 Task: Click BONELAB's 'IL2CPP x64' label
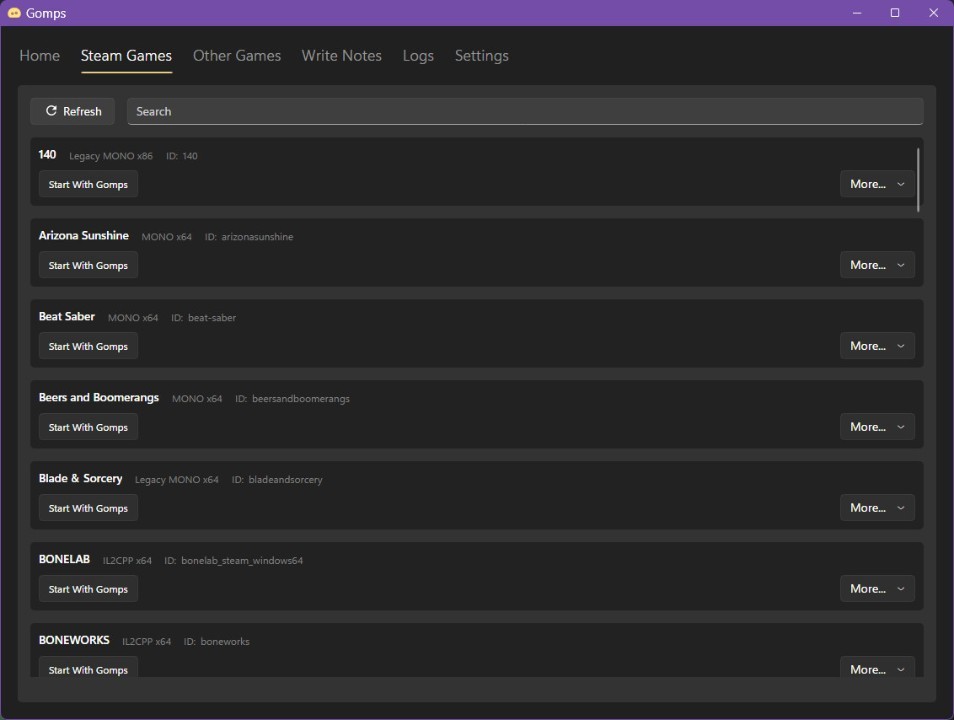tap(127, 561)
